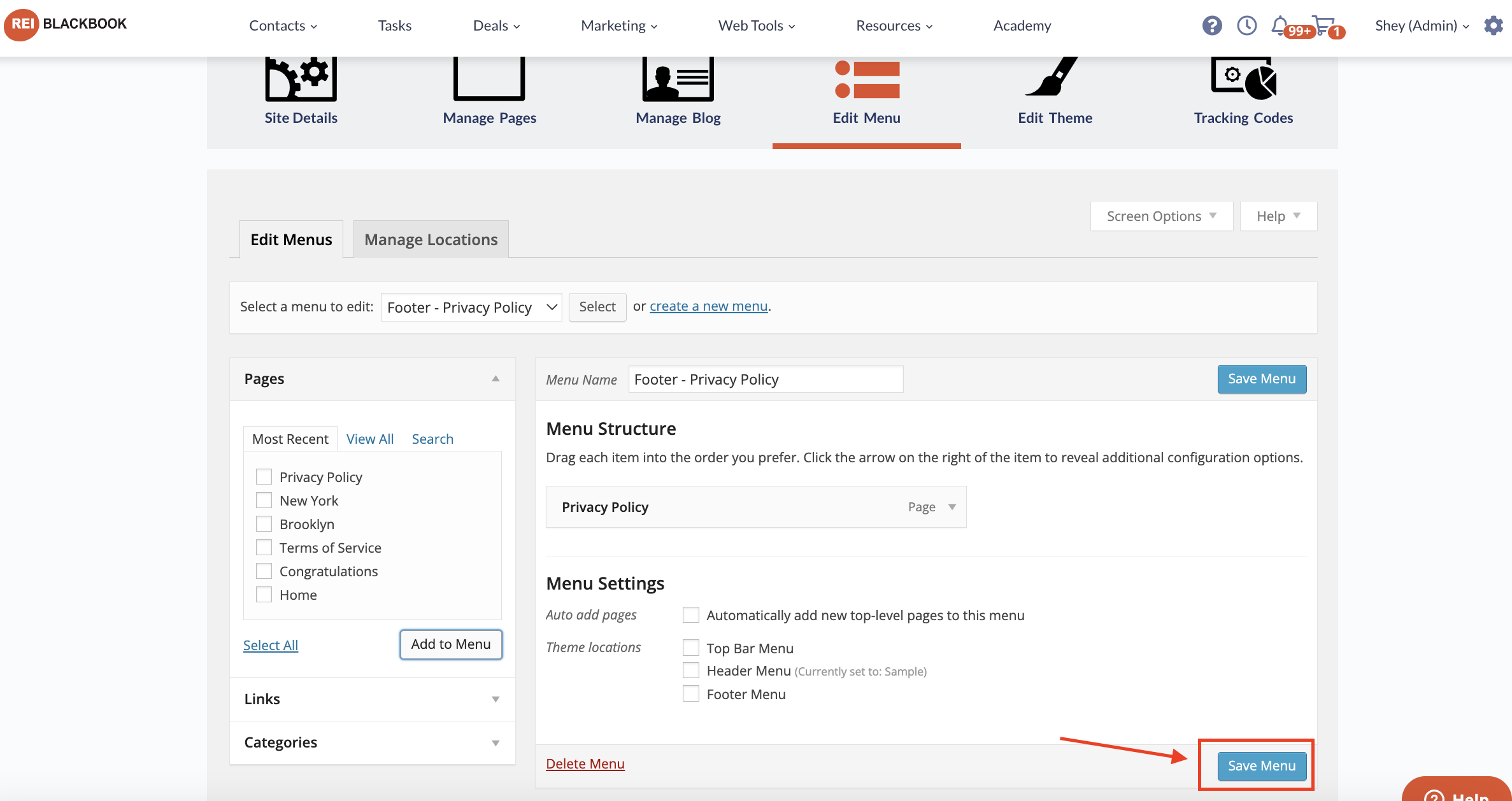Click the Menu Name input field
This screenshot has width=1512, height=801.
(766, 379)
